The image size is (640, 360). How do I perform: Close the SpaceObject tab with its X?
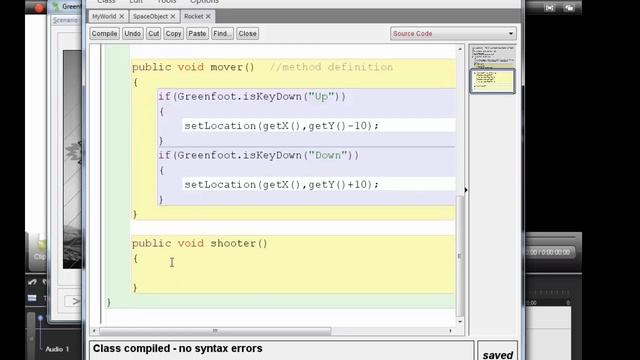click(x=173, y=16)
